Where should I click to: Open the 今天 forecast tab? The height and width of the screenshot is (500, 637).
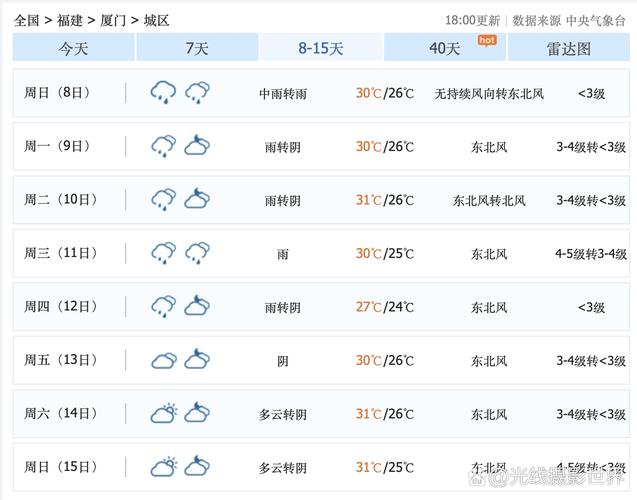pyautogui.click(x=74, y=48)
